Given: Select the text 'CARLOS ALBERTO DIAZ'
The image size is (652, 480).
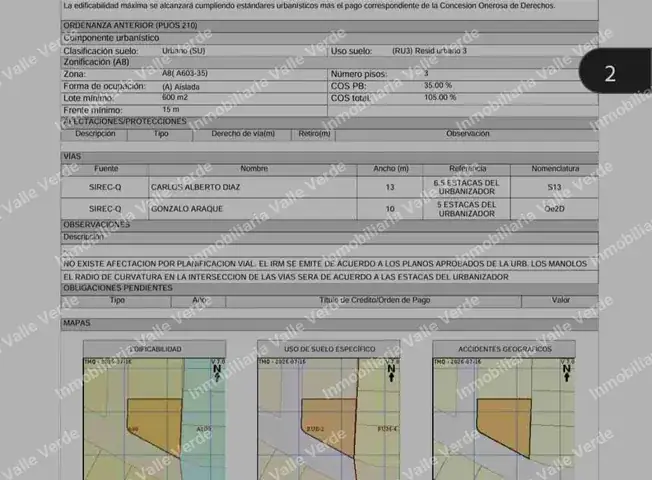Looking at the screenshot, I should pos(195,187).
